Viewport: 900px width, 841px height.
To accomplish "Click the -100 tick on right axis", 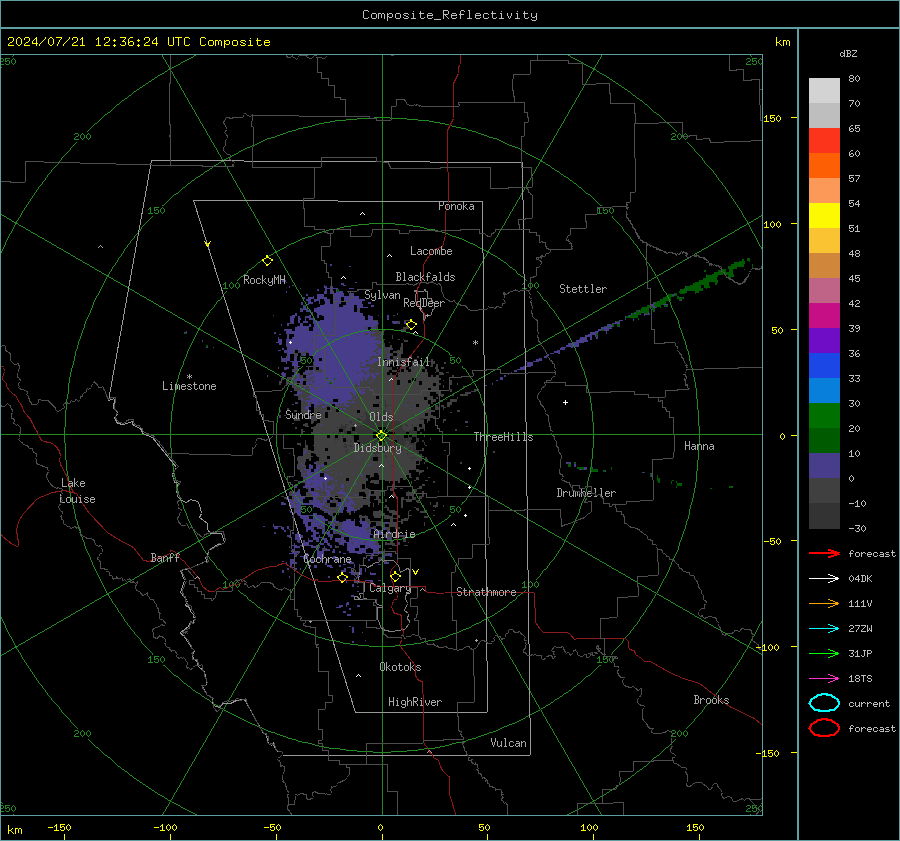I will (x=767, y=647).
